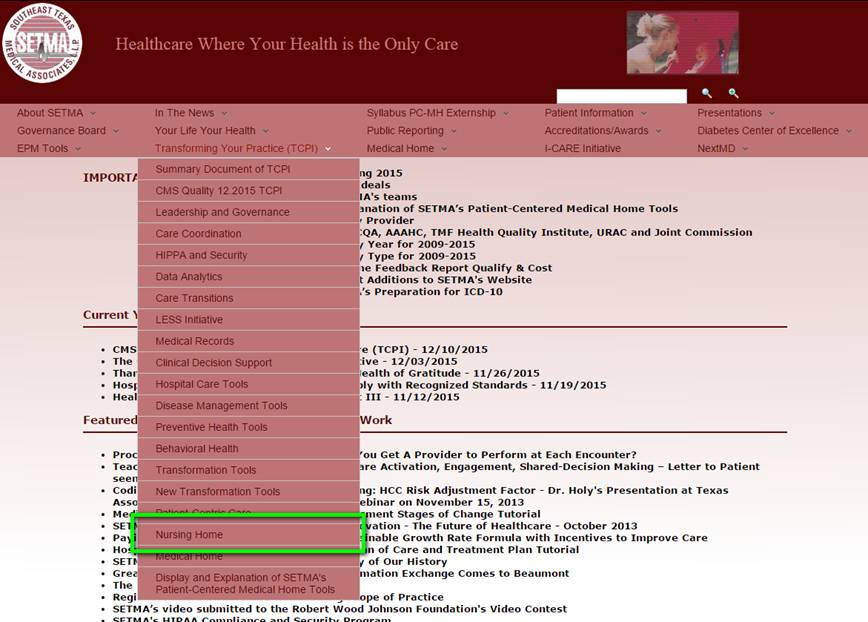The image size is (868, 622).
Task: Click the Shared-Decision Making Letter to Patient link
Action: [x=560, y=467]
